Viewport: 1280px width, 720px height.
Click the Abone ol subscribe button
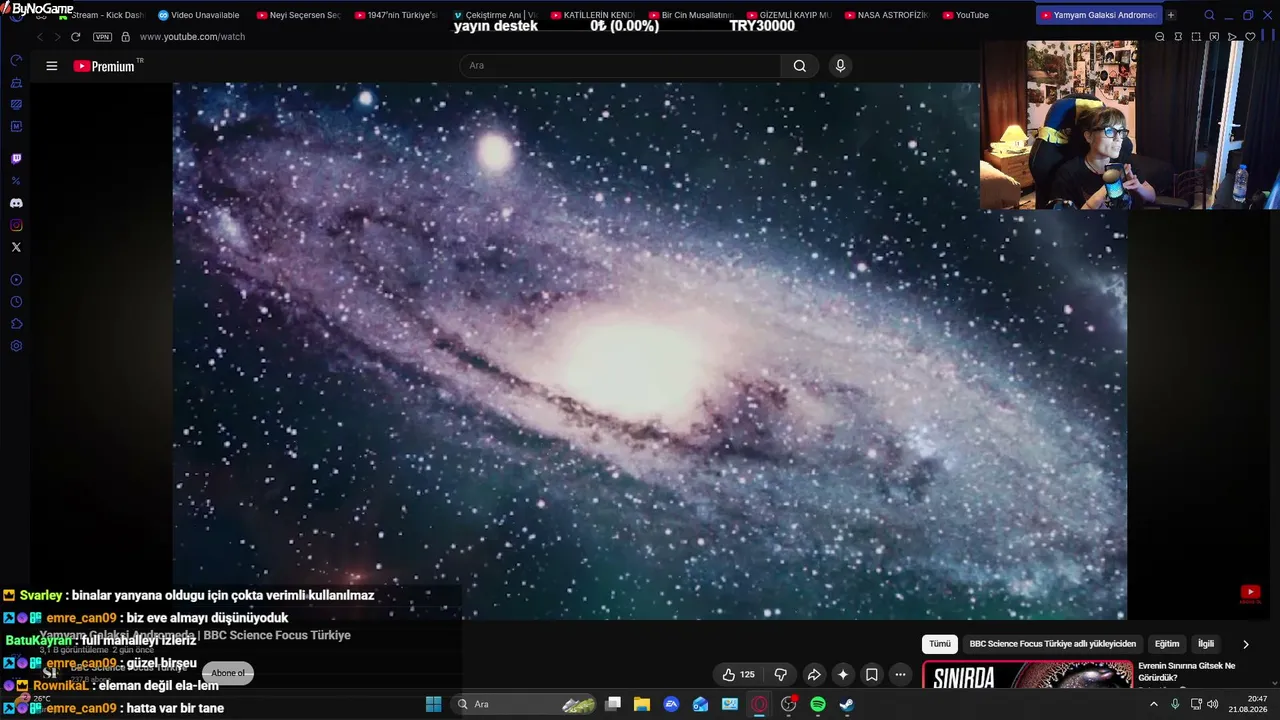(x=228, y=673)
